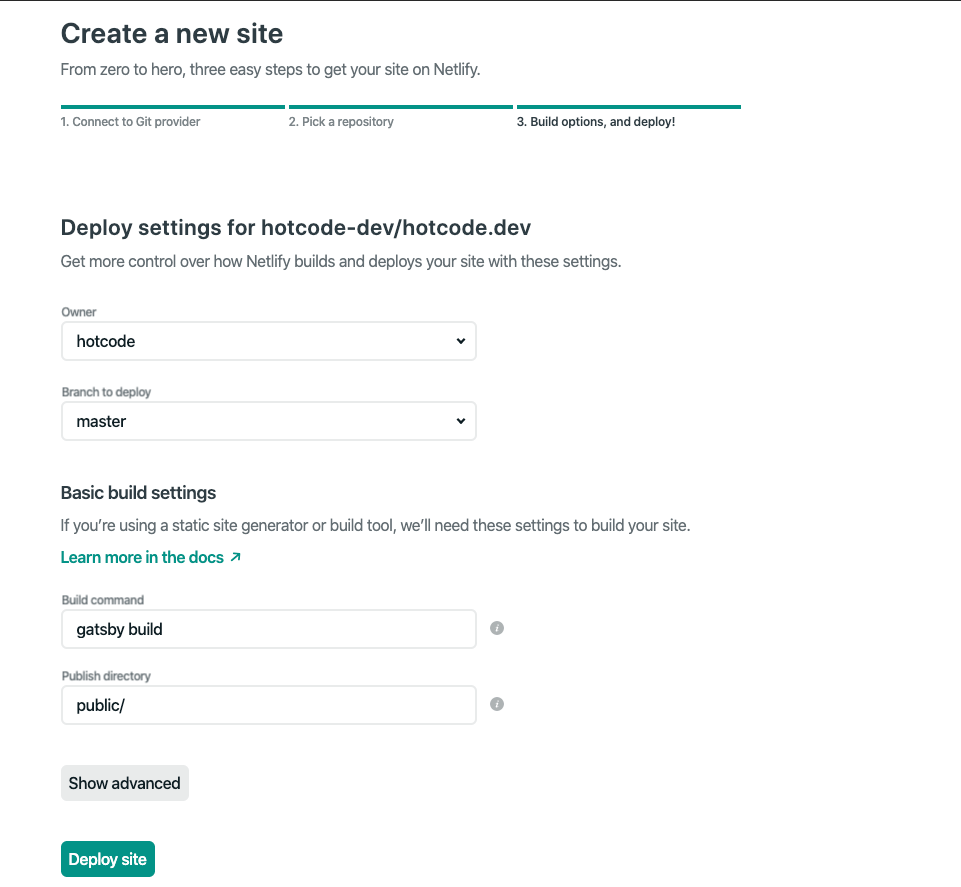The image size is (961, 887).
Task: Click inside the Build command field
Action: coord(268,628)
